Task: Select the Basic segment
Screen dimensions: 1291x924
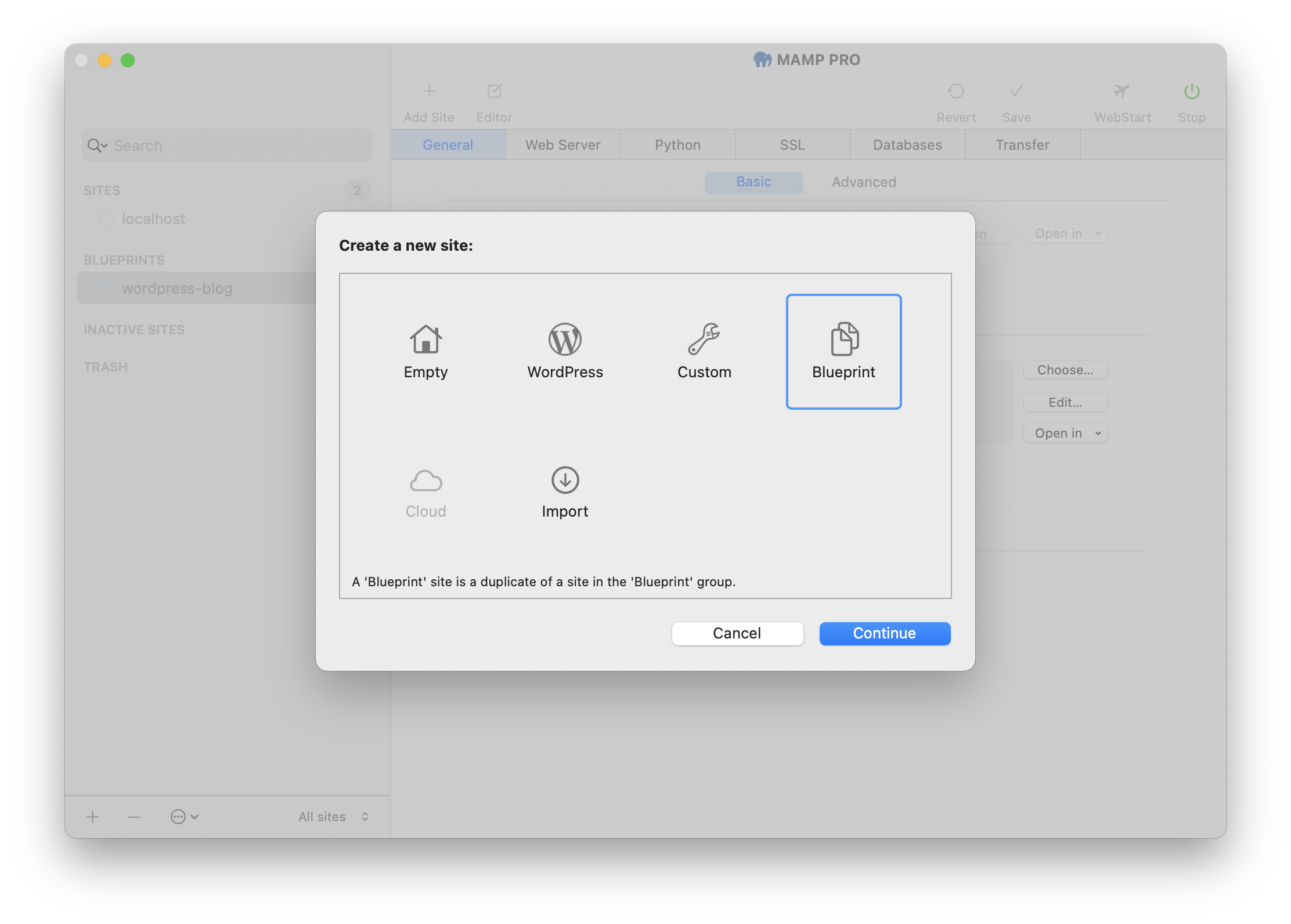Action: click(x=754, y=182)
